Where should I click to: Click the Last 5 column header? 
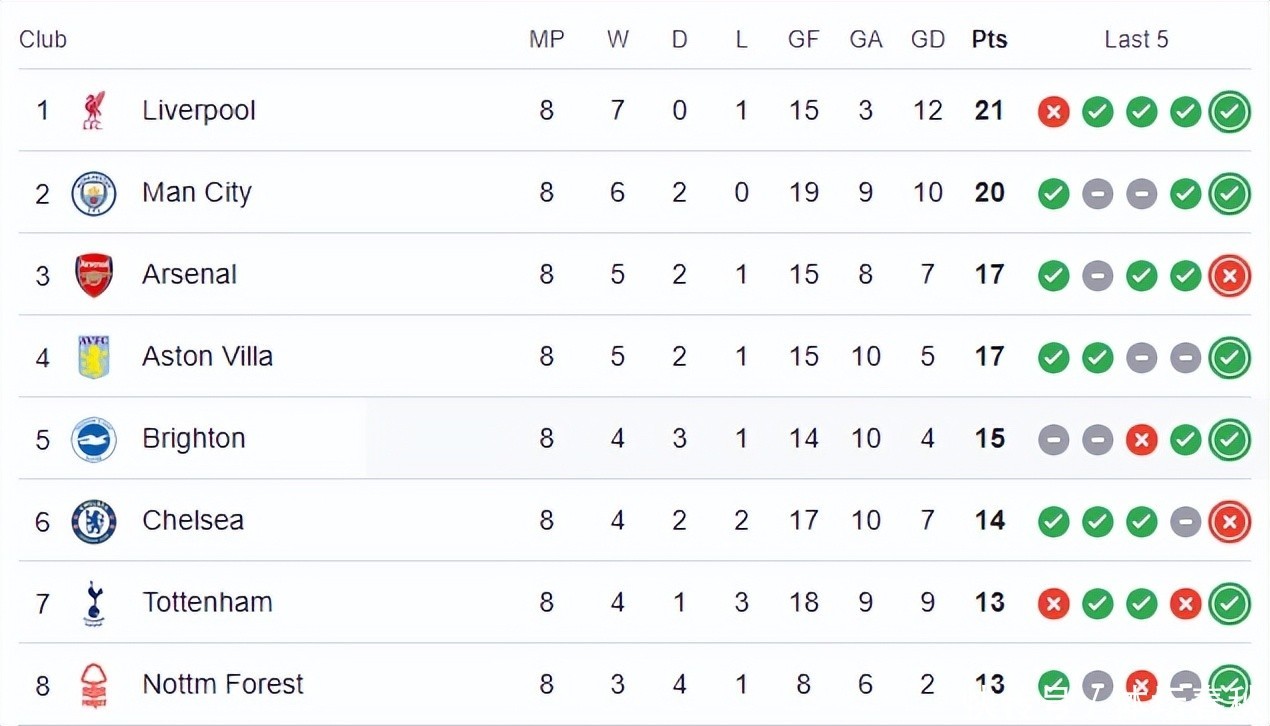click(x=1136, y=39)
